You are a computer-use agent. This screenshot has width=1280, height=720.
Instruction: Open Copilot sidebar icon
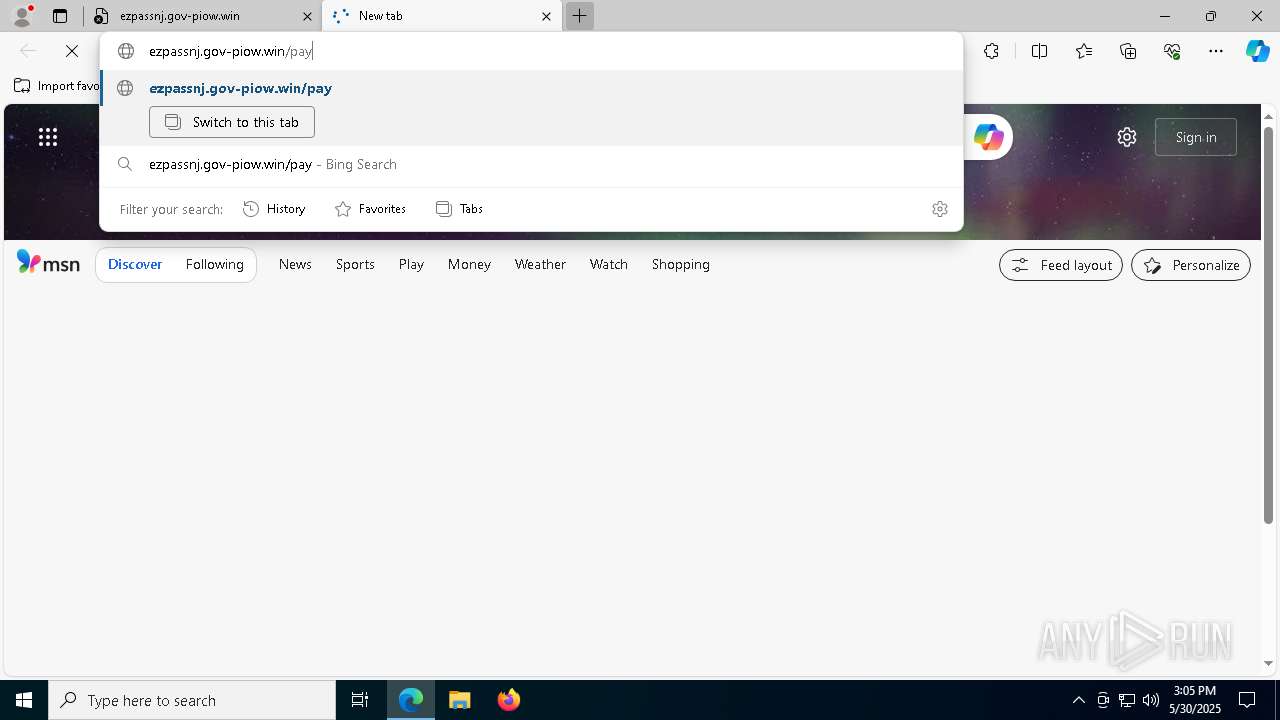coord(1257,51)
